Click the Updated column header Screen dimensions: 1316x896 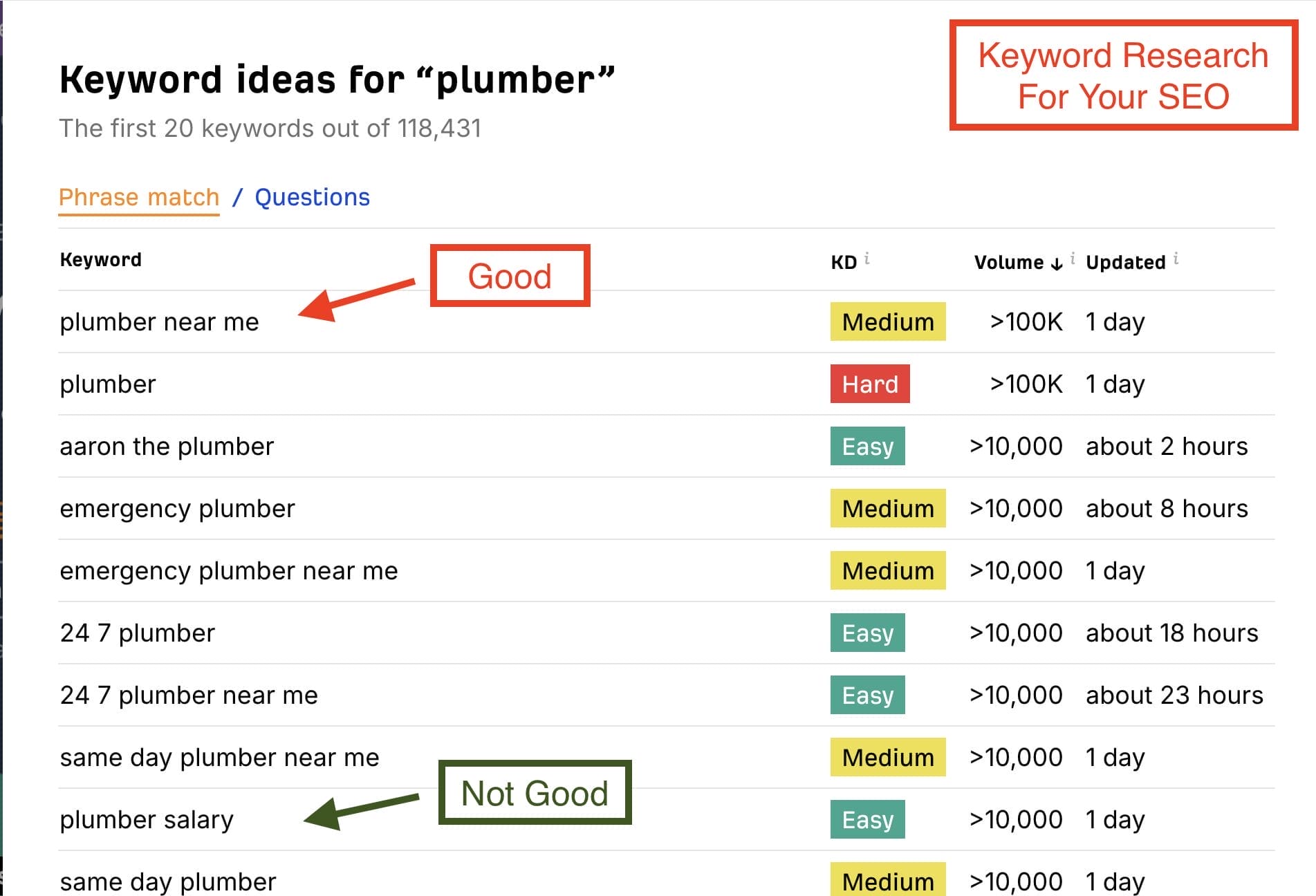coord(1126,263)
